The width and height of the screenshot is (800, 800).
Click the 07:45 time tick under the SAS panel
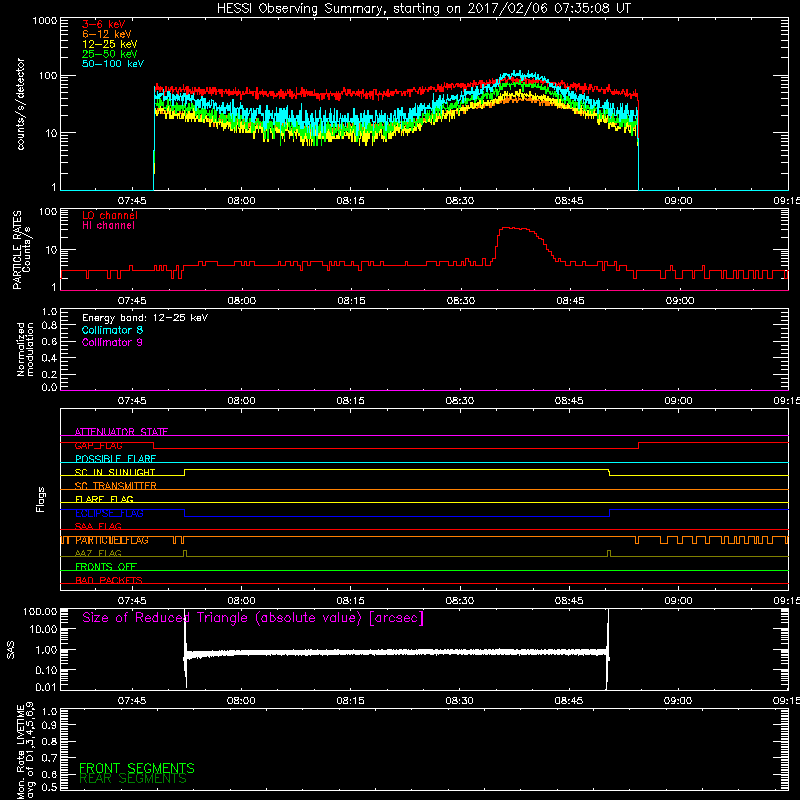coord(132,701)
